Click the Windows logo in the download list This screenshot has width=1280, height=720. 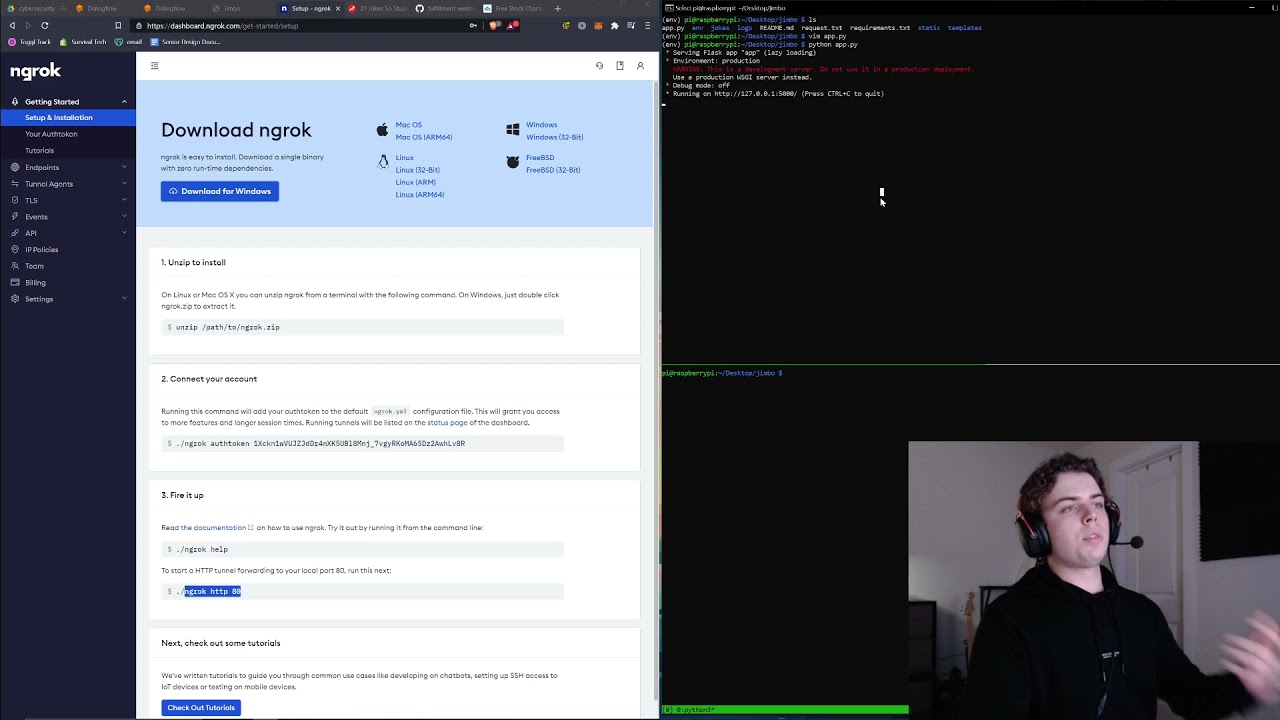click(513, 130)
